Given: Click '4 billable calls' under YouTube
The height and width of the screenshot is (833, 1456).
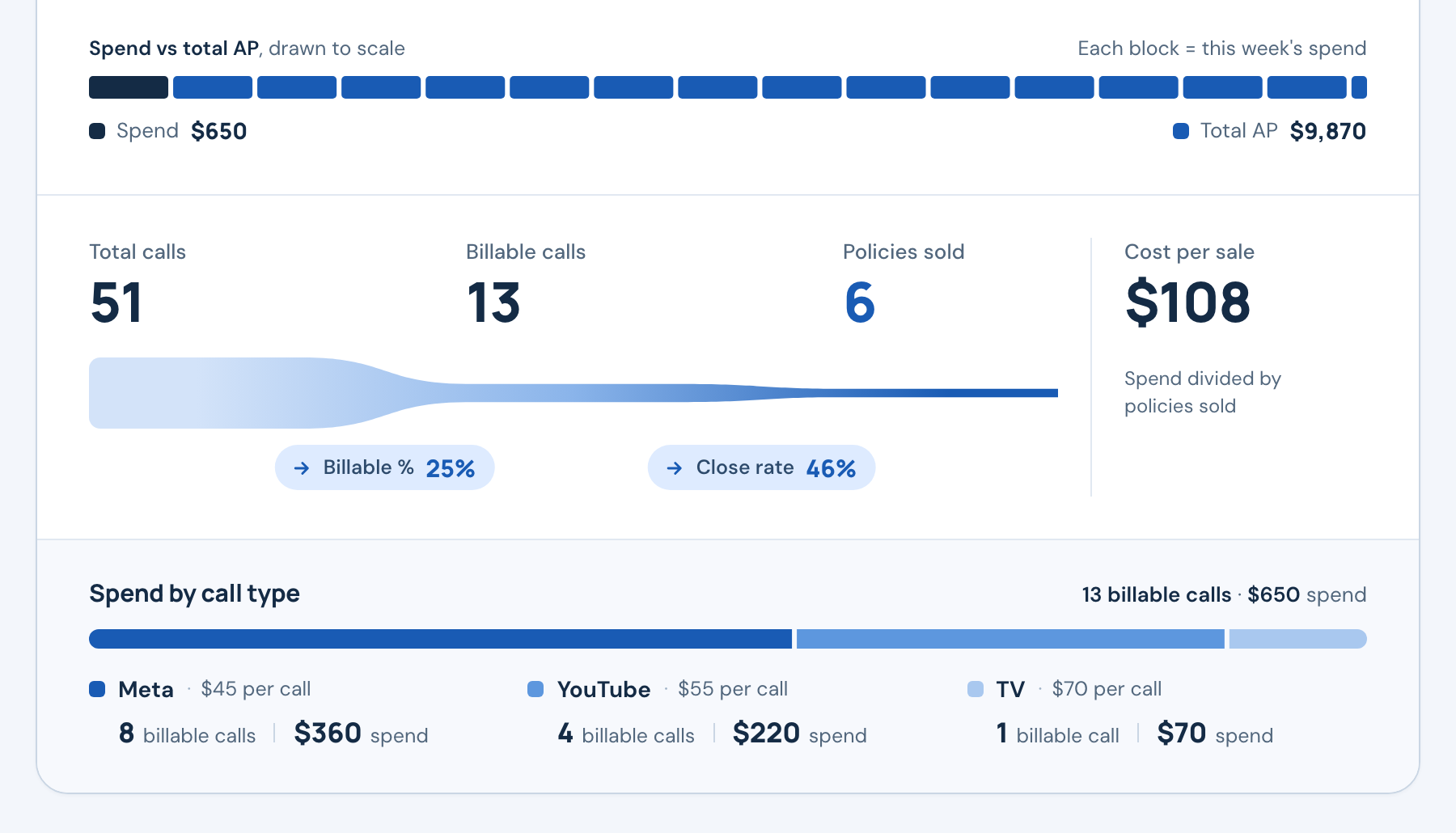Looking at the screenshot, I should pyautogui.click(x=626, y=734).
